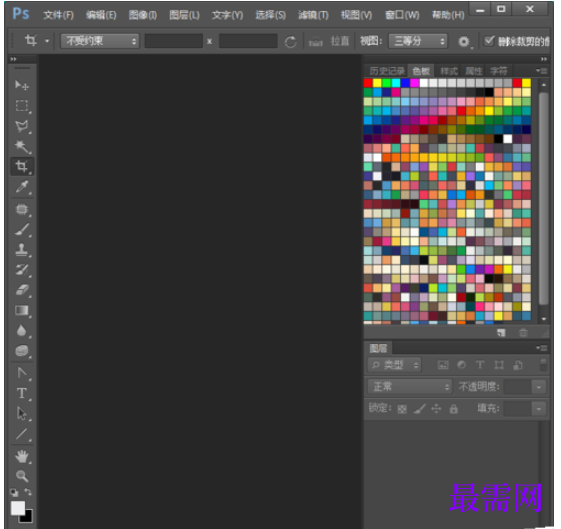Select the Zoom magnifier tool
The height and width of the screenshot is (529, 561).
(21, 476)
